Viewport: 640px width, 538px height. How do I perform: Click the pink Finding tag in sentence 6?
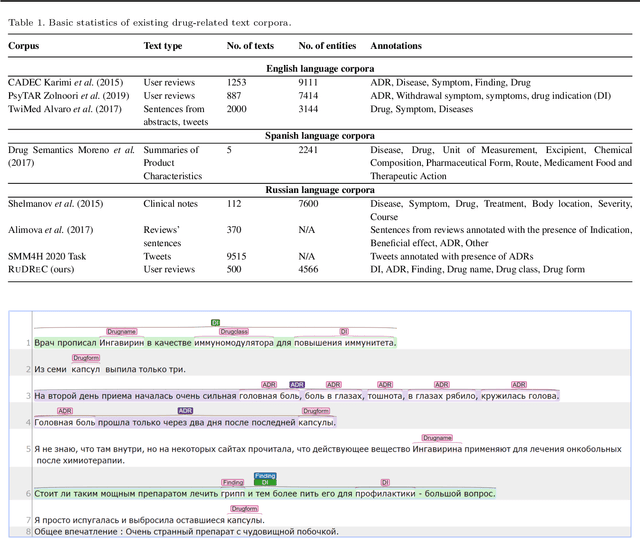click(233, 482)
